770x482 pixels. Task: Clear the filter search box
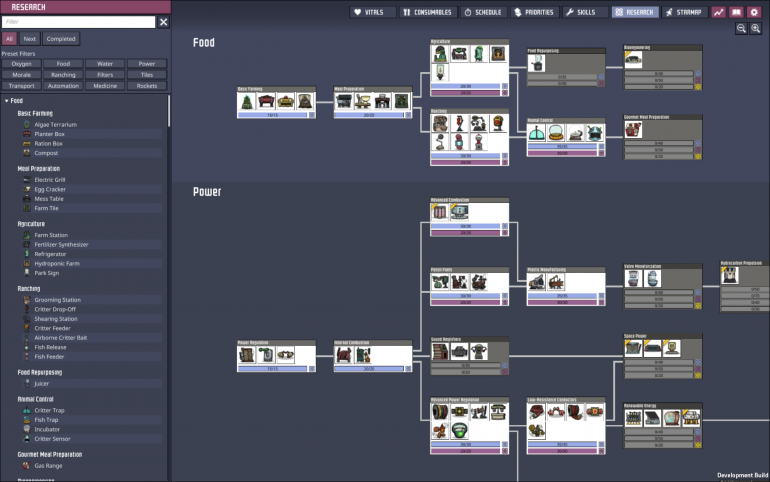[164, 22]
